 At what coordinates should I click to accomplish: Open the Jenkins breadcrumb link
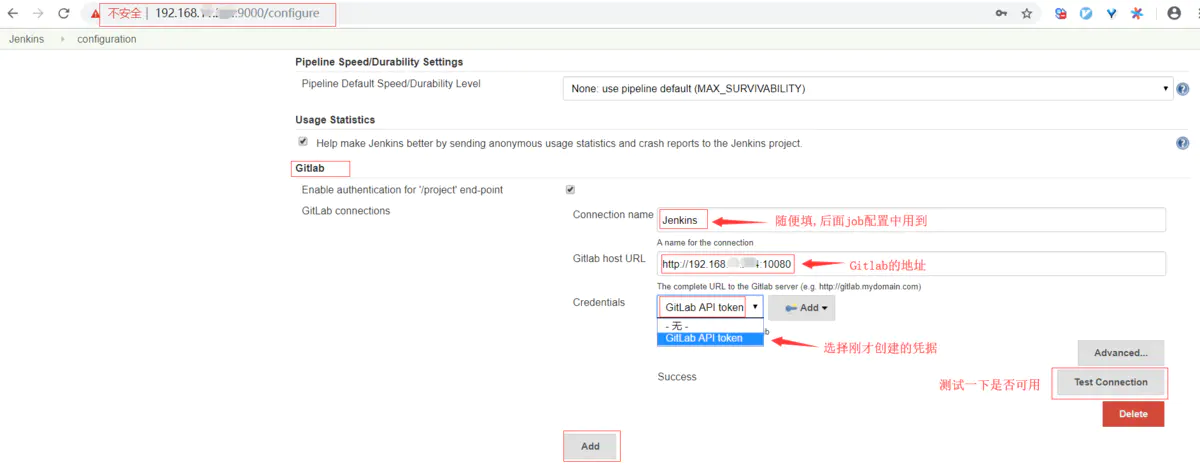(26, 39)
